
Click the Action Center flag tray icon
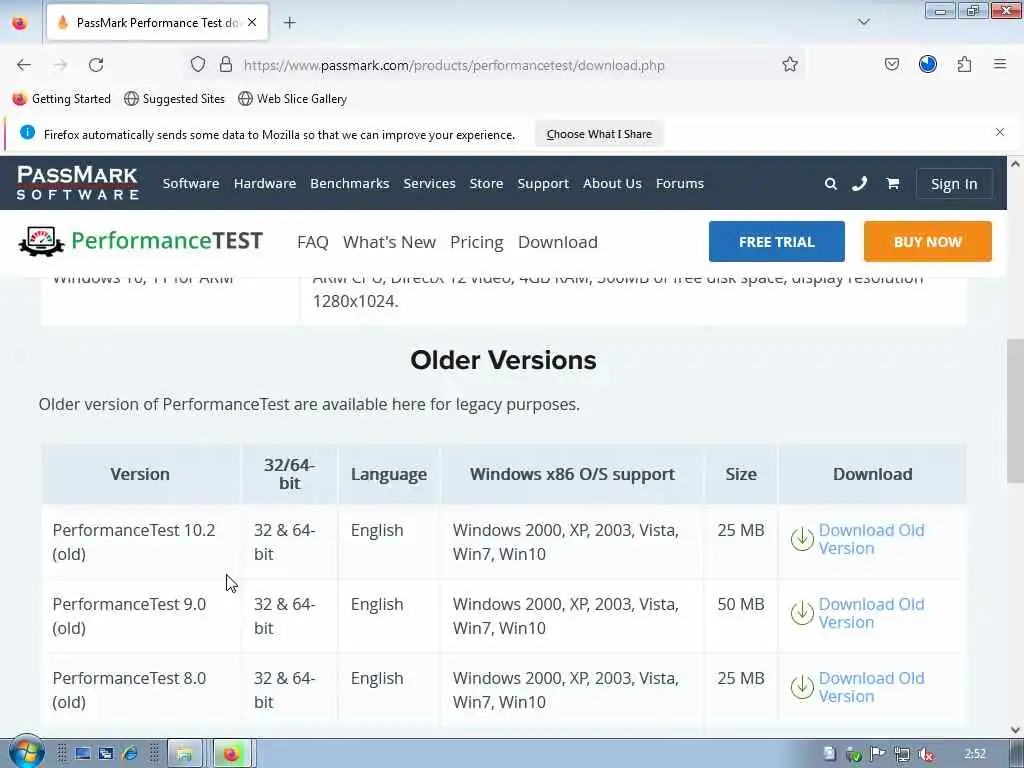point(878,754)
